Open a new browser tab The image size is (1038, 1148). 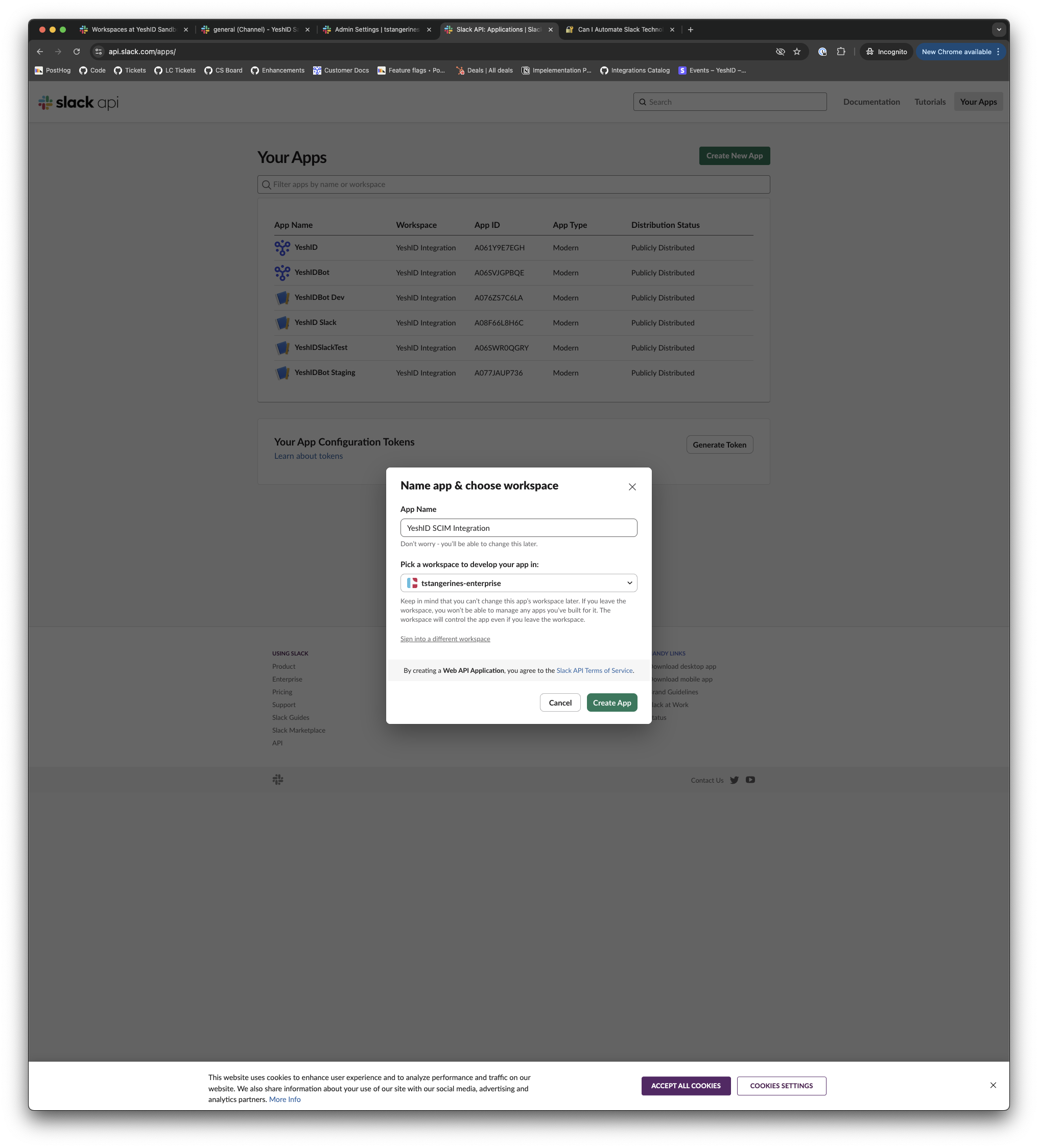click(690, 30)
